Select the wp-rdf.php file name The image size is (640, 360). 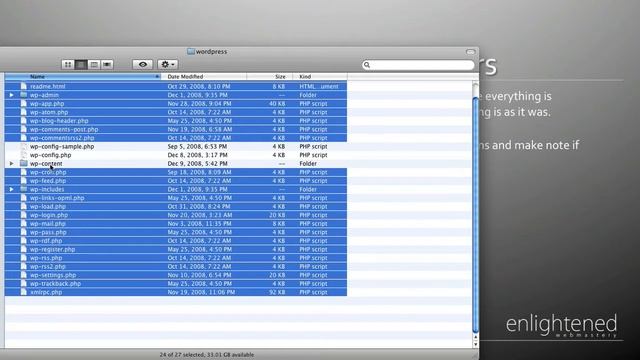pyautogui.click(x=46, y=241)
